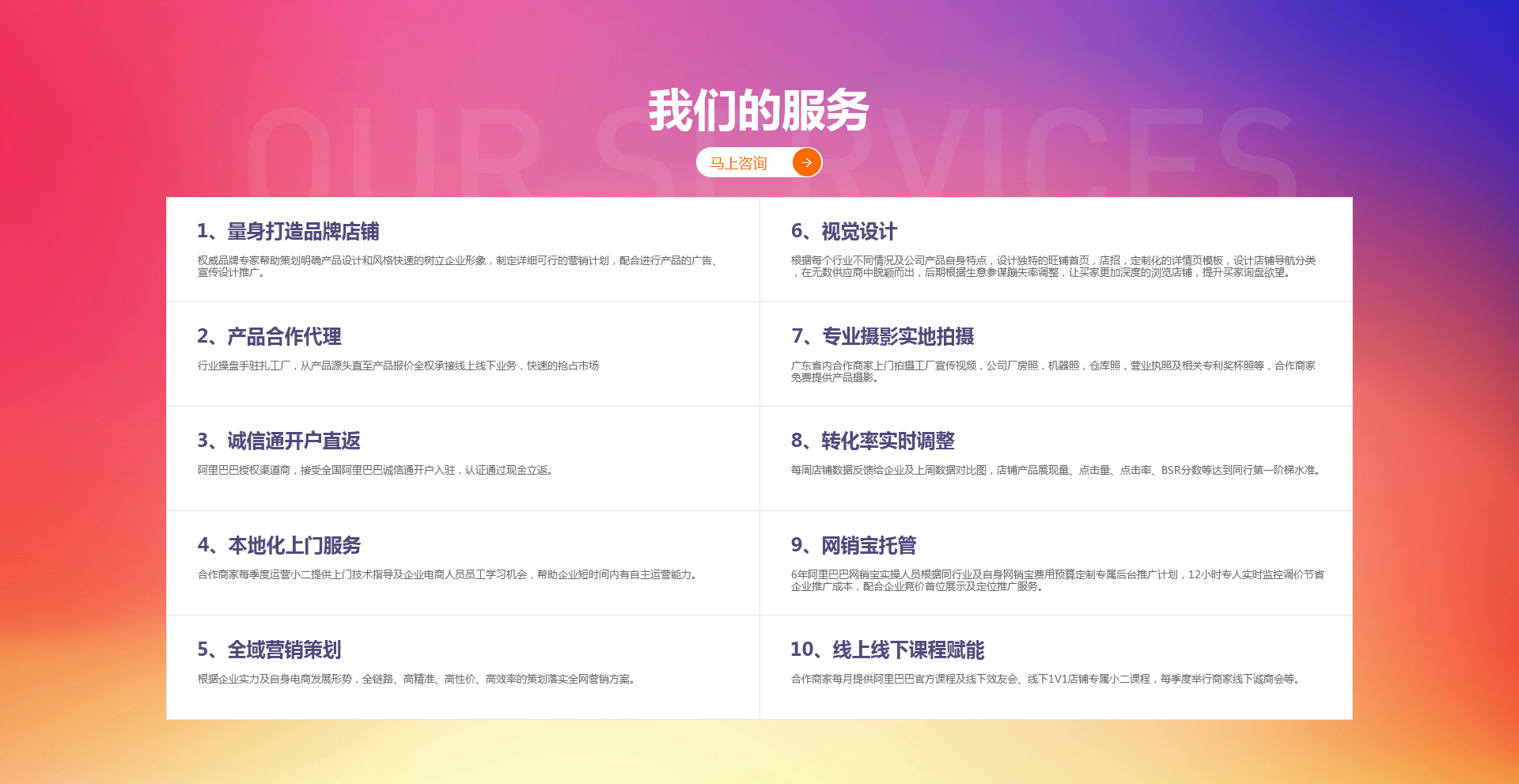
Task: Select the 6、视觉设计 heading
Action: click(x=843, y=231)
